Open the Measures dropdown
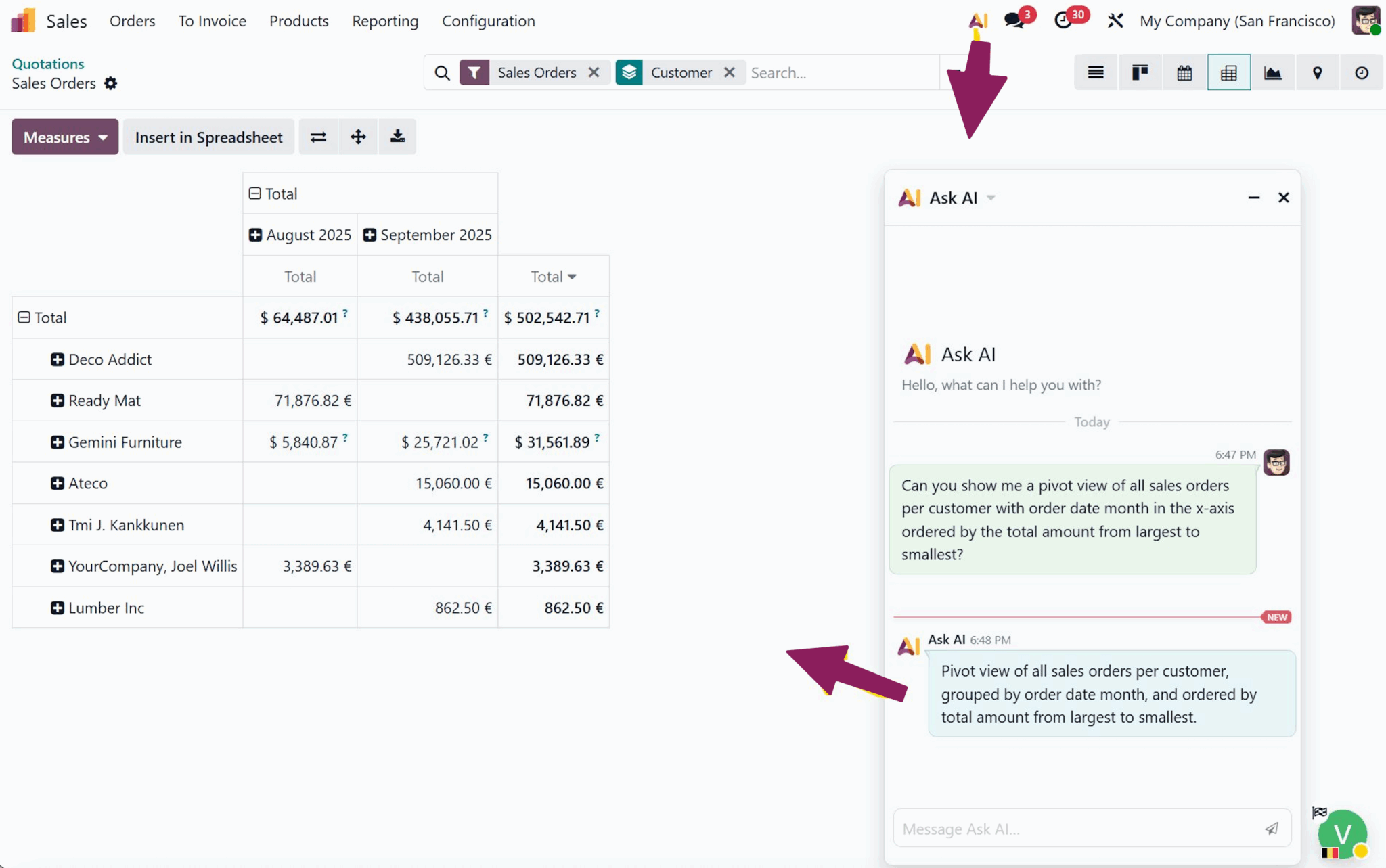This screenshot has height=868, width=1386. click(x=65, y=137)
